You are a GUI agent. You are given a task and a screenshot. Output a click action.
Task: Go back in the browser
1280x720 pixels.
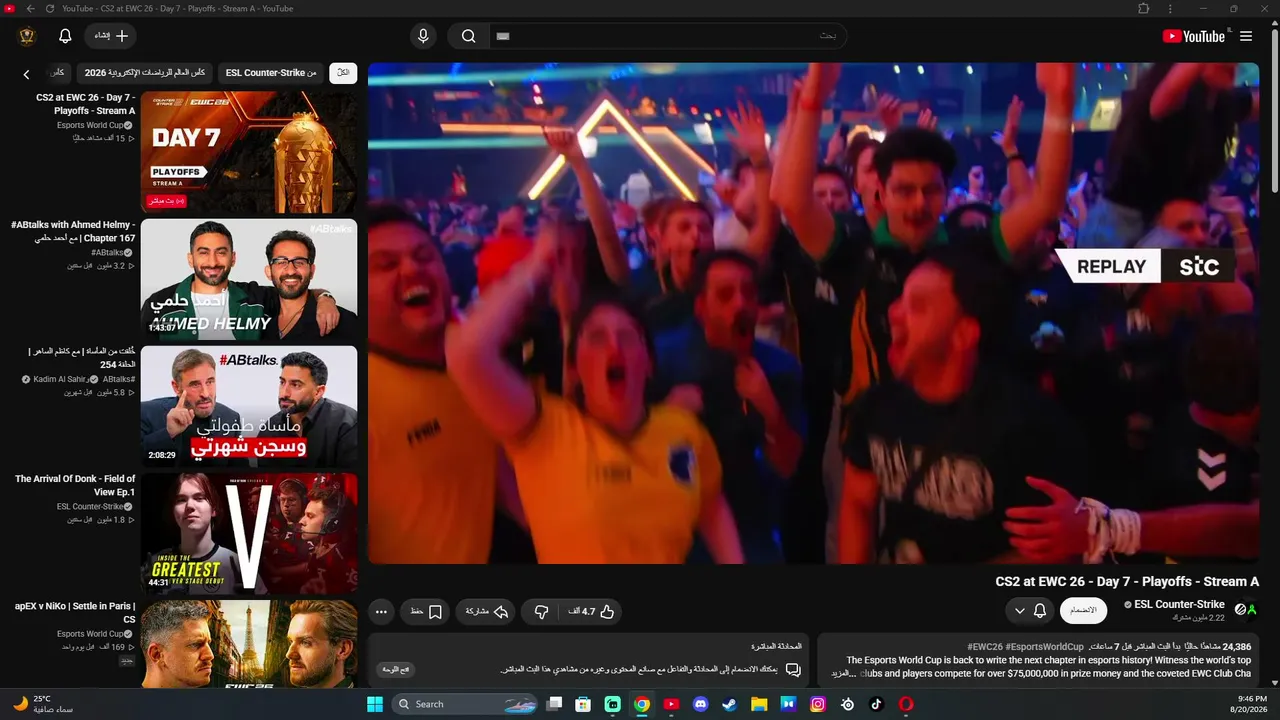point(30,9)
